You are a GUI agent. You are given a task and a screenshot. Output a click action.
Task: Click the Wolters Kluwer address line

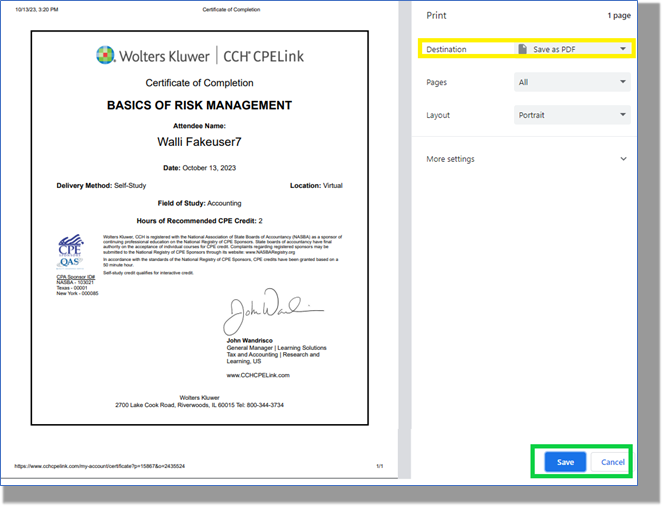coord(200,405)
